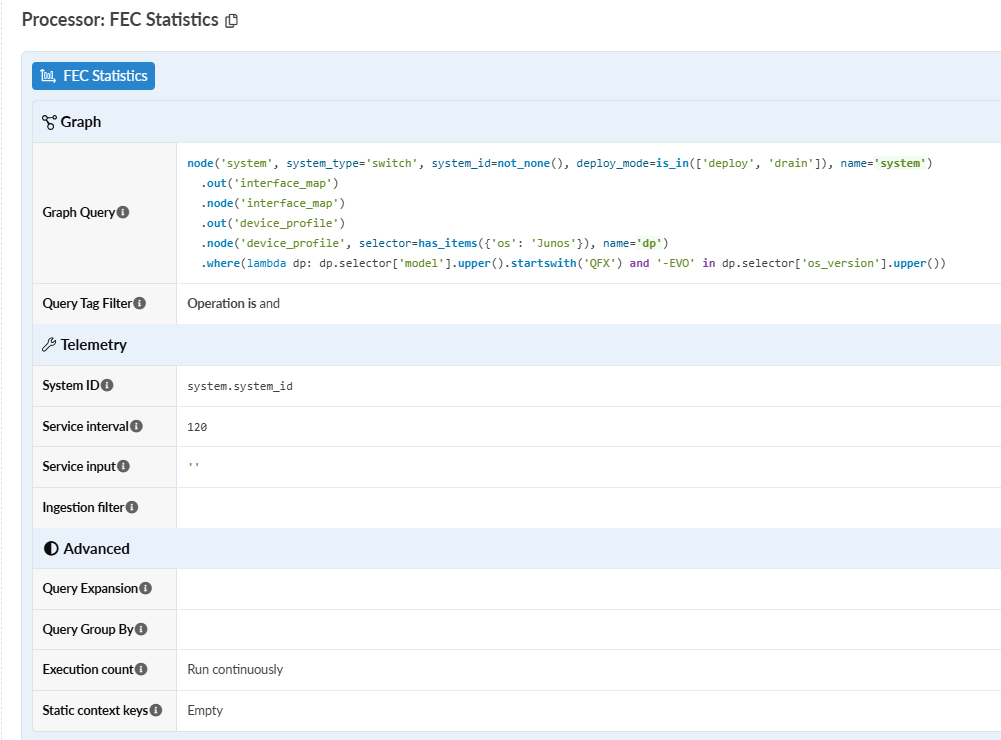Click the Static context keys label
This screenshot has height=740, width=1001.
point(95,710)
